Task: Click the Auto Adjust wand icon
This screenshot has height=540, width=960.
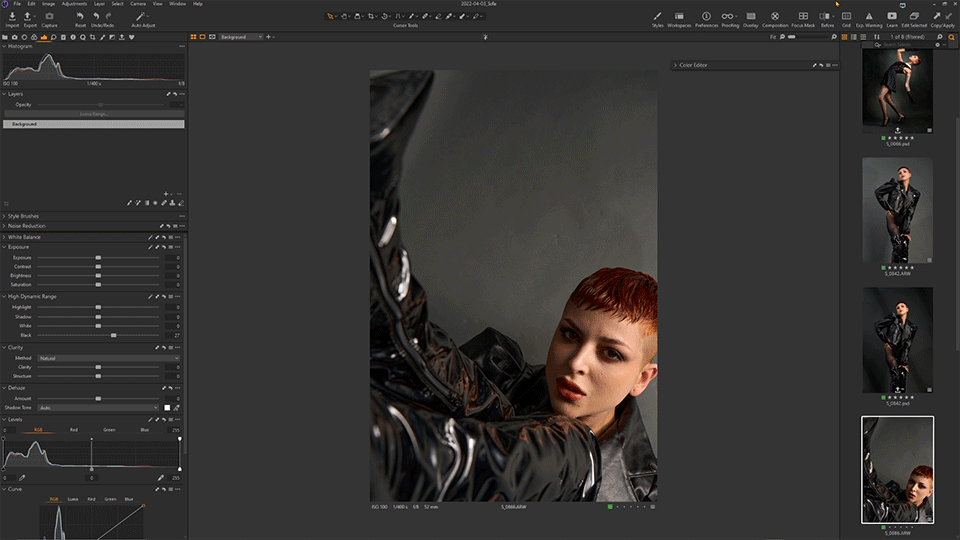Action: (141, 16)
